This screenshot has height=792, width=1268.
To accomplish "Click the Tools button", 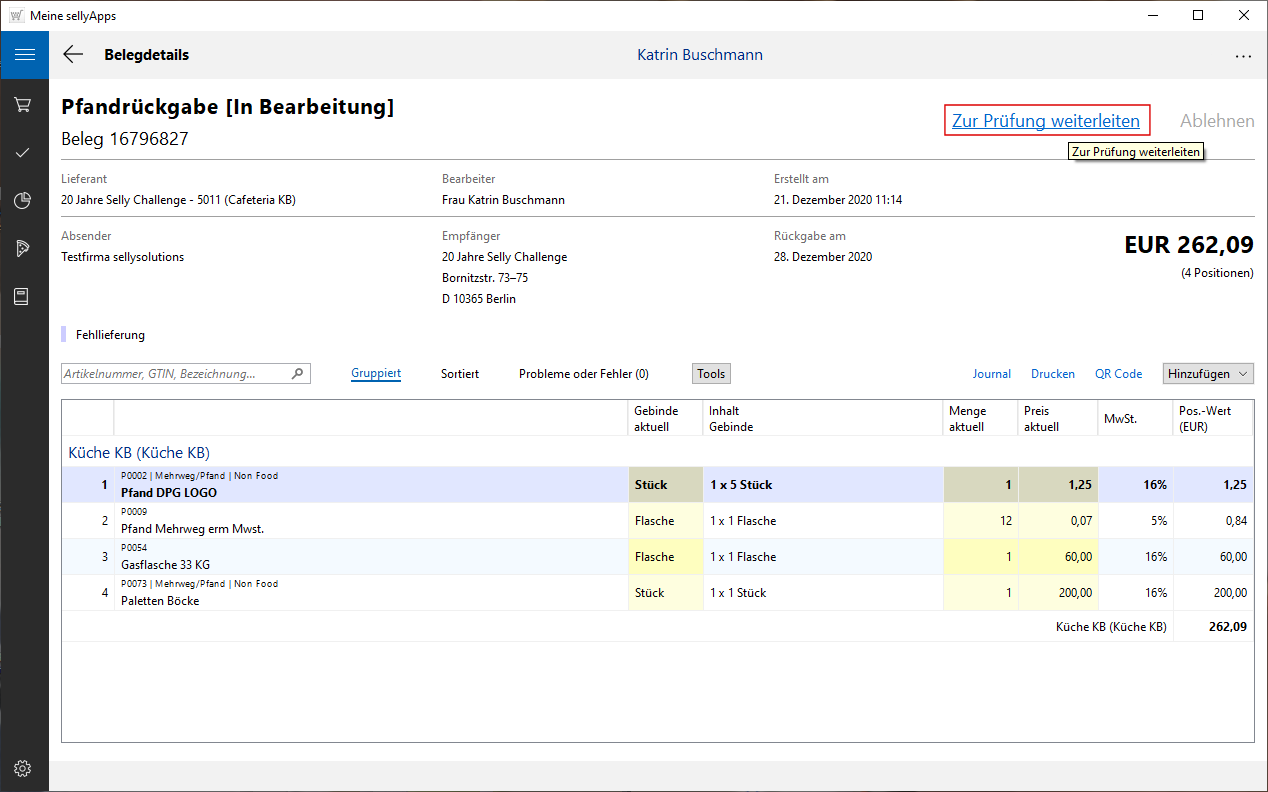I will click(x=711, y=374).
